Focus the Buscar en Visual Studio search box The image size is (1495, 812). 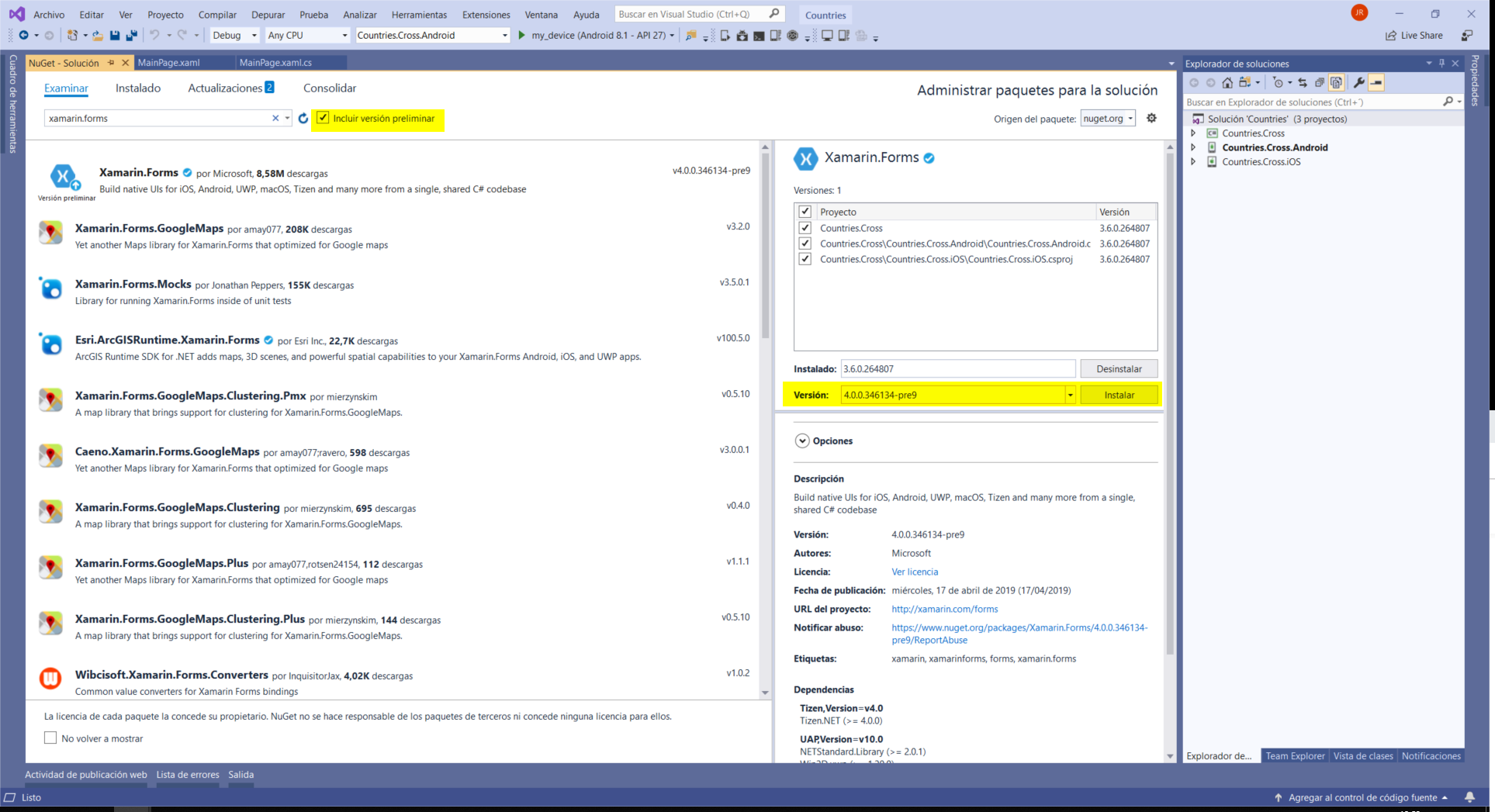pos(699,14)
